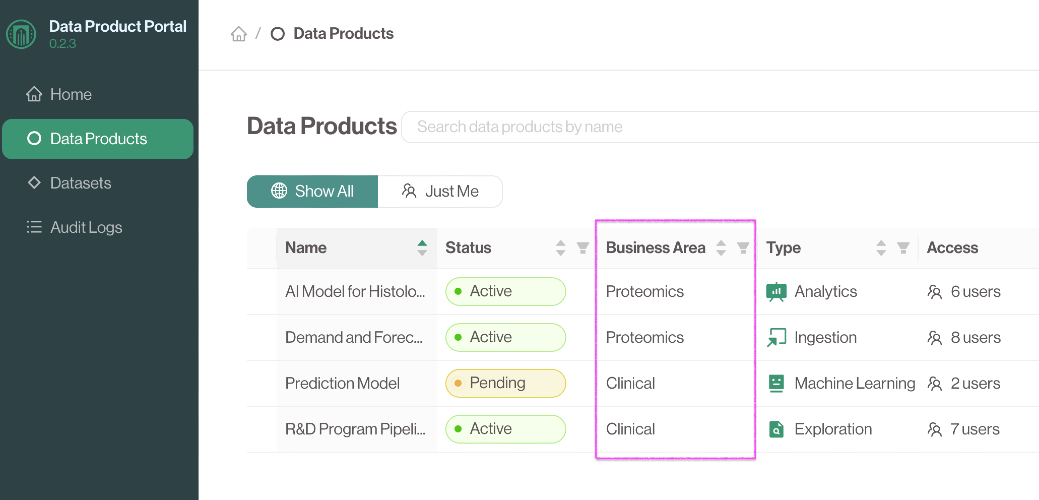Open the R&D Program Pipeli... product
The width and height of the screenshot is (1039, 500).
(x=355, y=429)
